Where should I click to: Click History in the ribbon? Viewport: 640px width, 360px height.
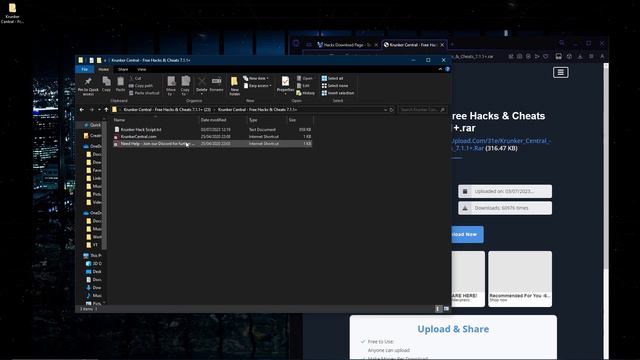click(x=306, y=93)
